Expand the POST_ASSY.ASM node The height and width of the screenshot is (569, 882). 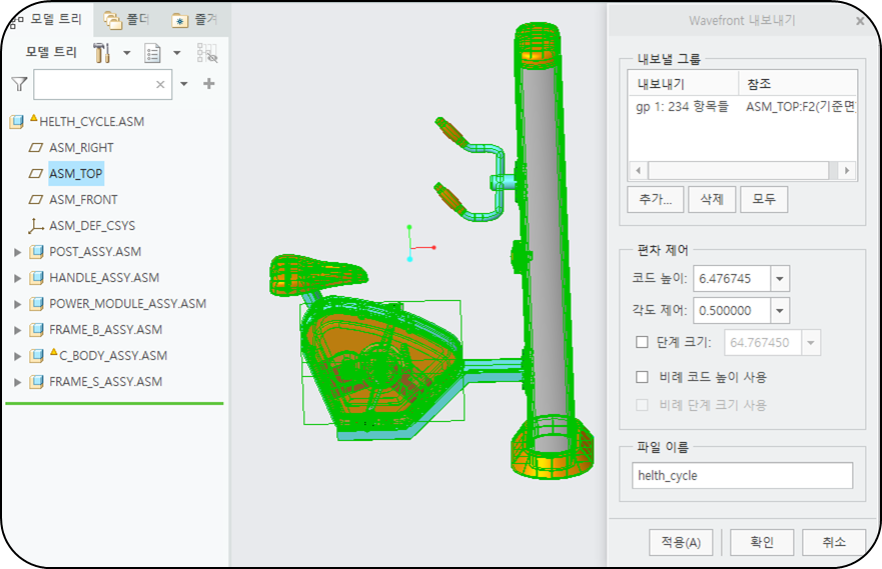coord(17,252)
